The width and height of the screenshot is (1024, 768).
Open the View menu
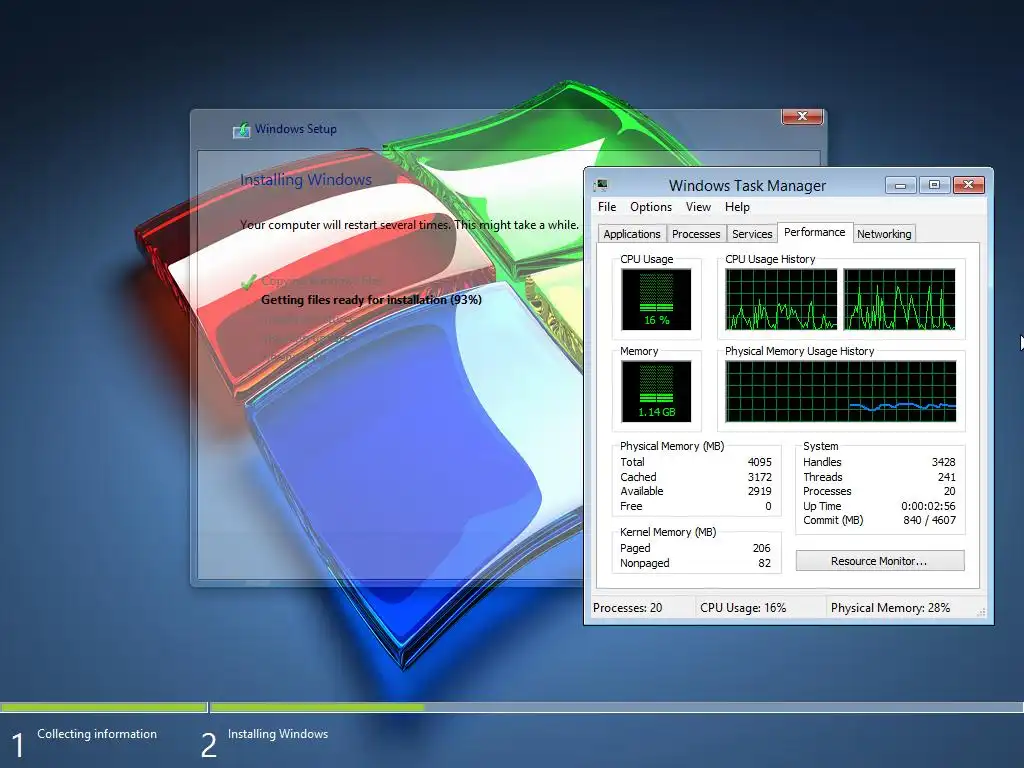coord(698,207)
